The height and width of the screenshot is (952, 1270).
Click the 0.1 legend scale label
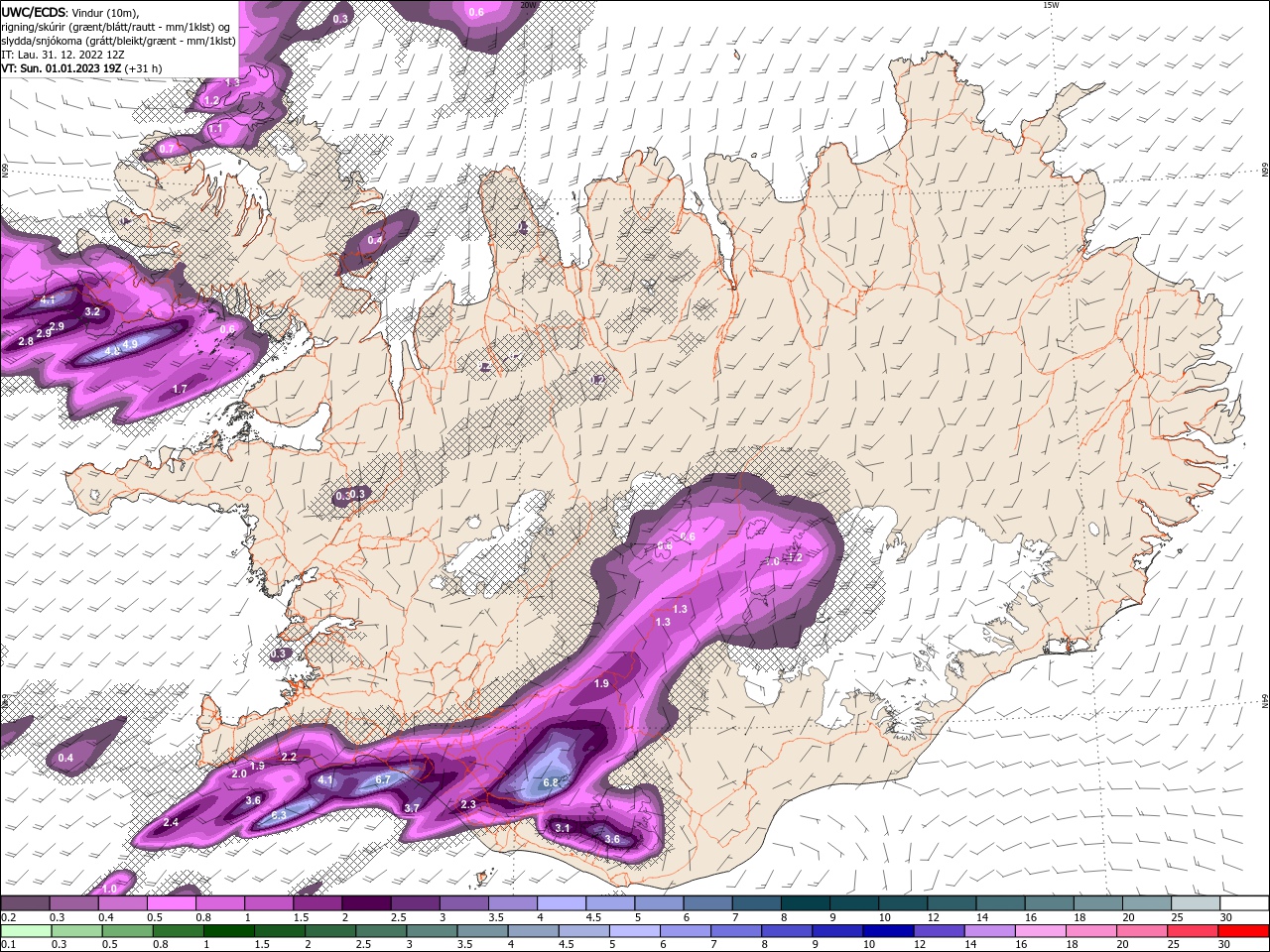click(8, 945)
